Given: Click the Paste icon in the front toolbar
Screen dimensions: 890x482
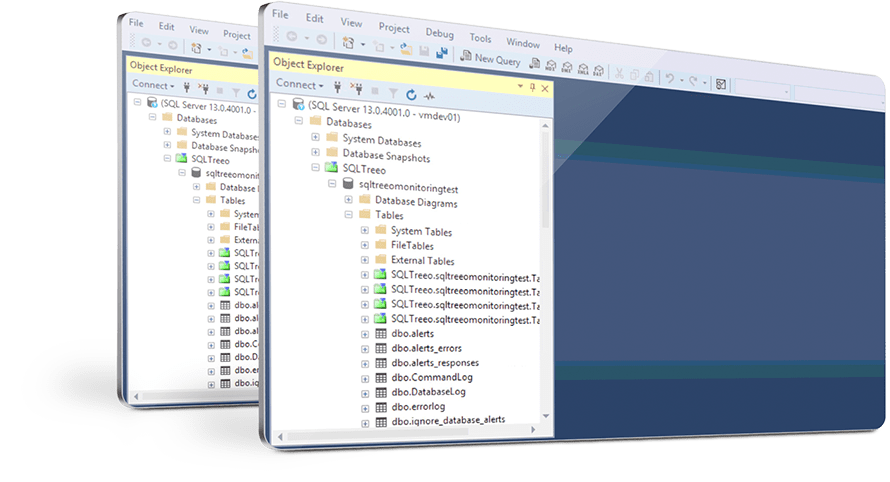Looking at the screenshot, I should click(x=649, y=77).
